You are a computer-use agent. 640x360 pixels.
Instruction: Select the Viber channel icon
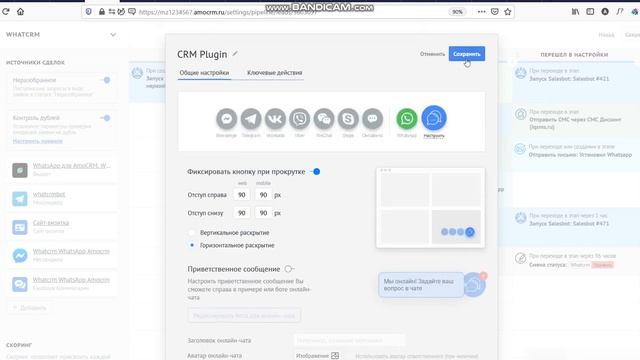[300, 119]
